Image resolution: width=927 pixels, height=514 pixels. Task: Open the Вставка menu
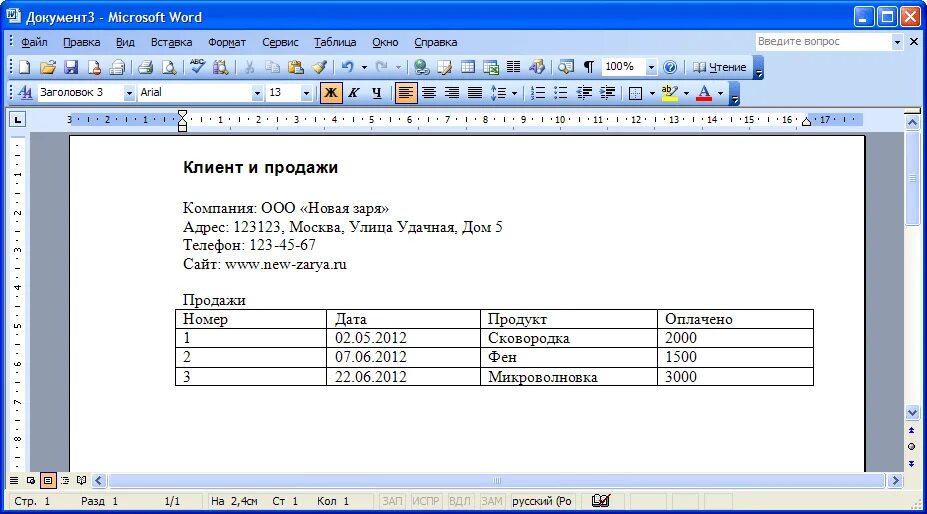(171, 42)
